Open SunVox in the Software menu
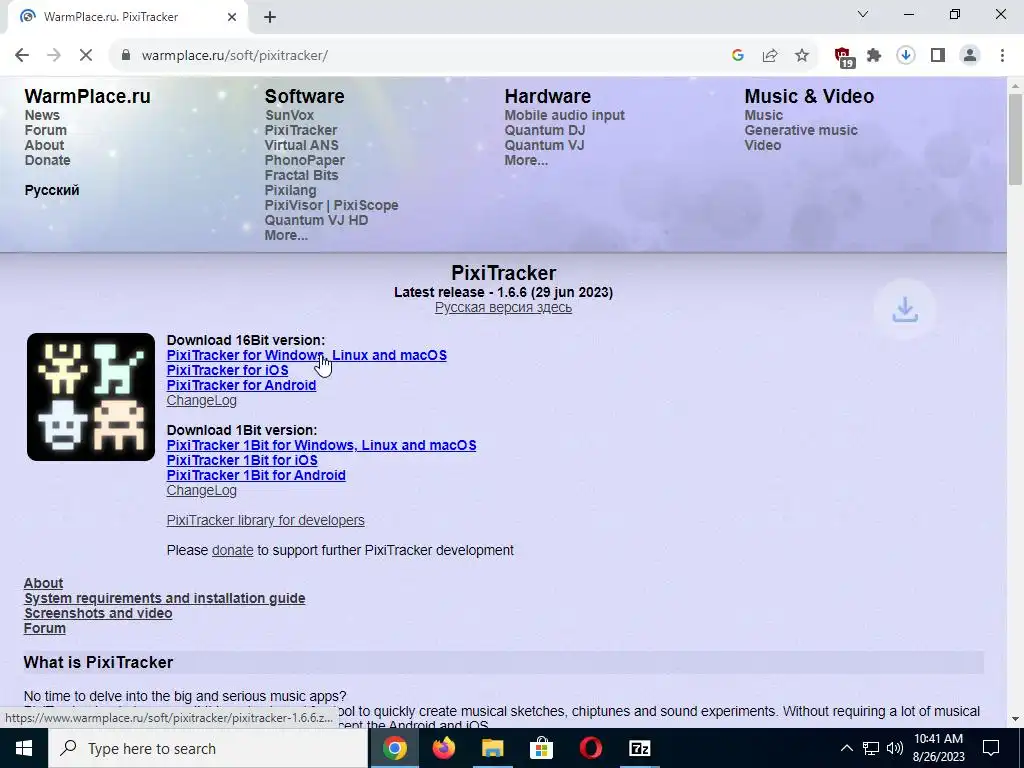1024x768 pixels. [x=289, y=115]
